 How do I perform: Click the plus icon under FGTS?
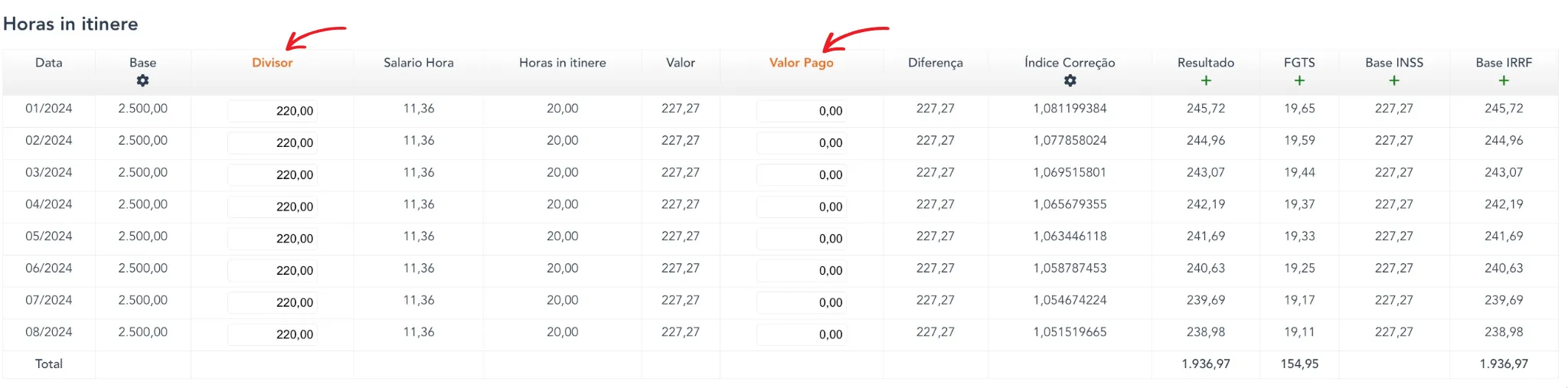[1299, 80]
